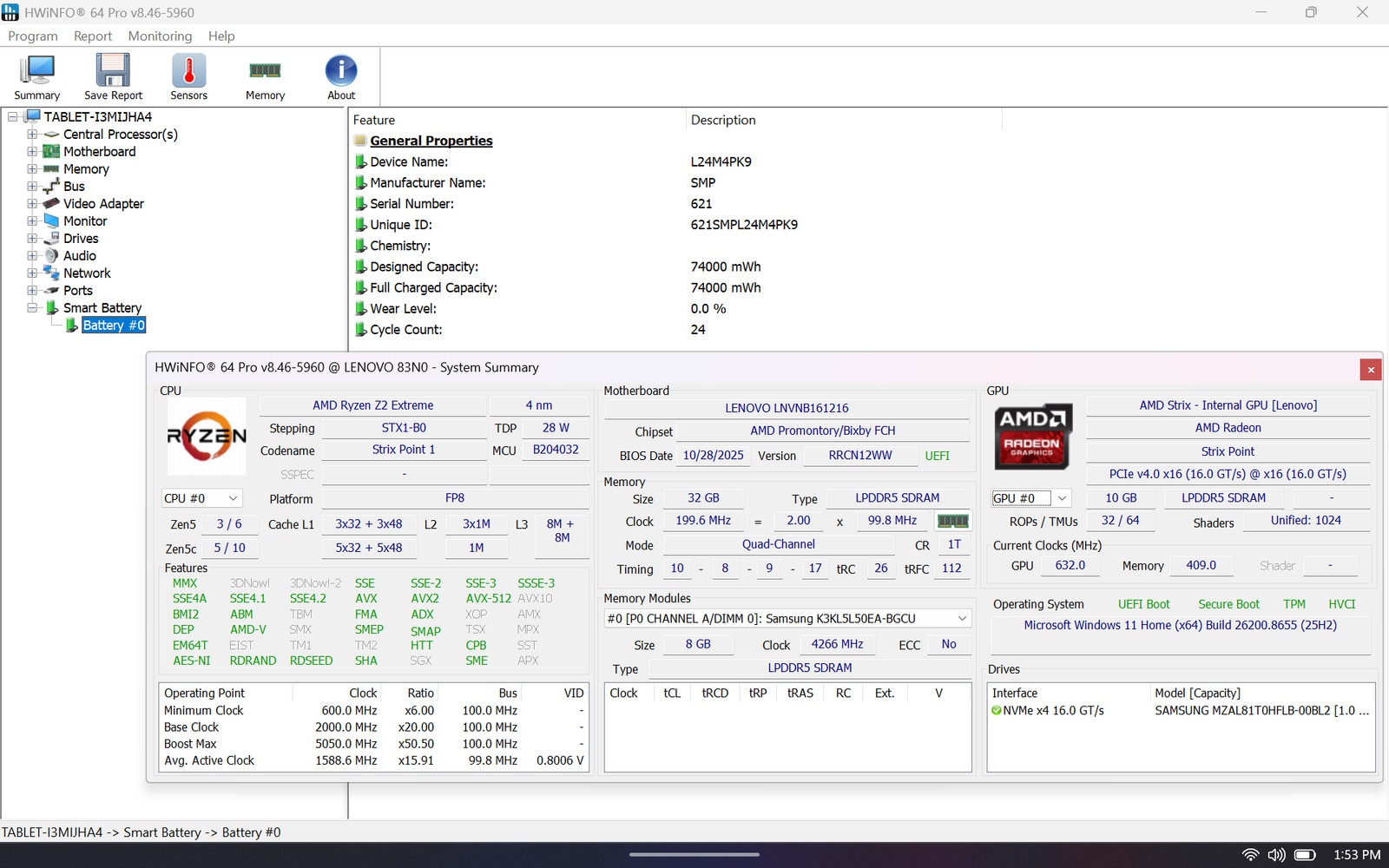Click the Smart Battery tree icon

point(52,308)
